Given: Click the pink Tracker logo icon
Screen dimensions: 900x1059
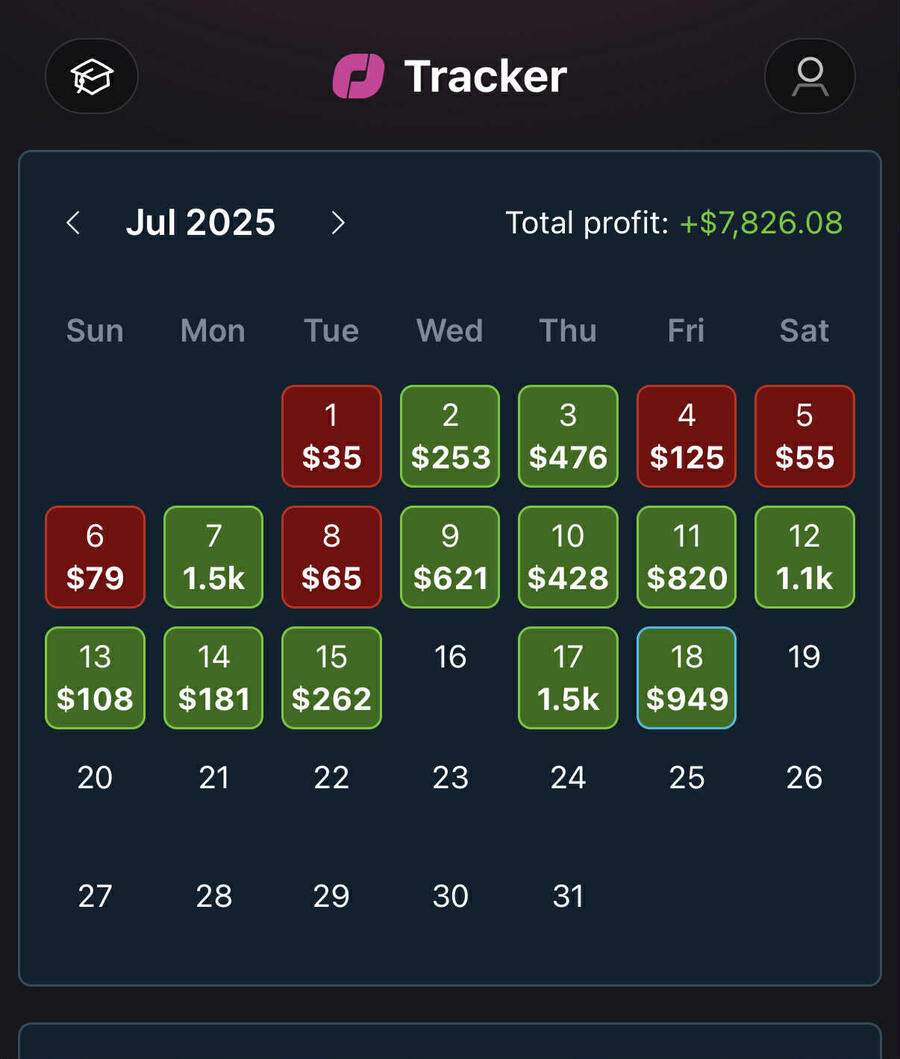Looking at the screenshot, I should pyautogui.click(x=359, y=76).
